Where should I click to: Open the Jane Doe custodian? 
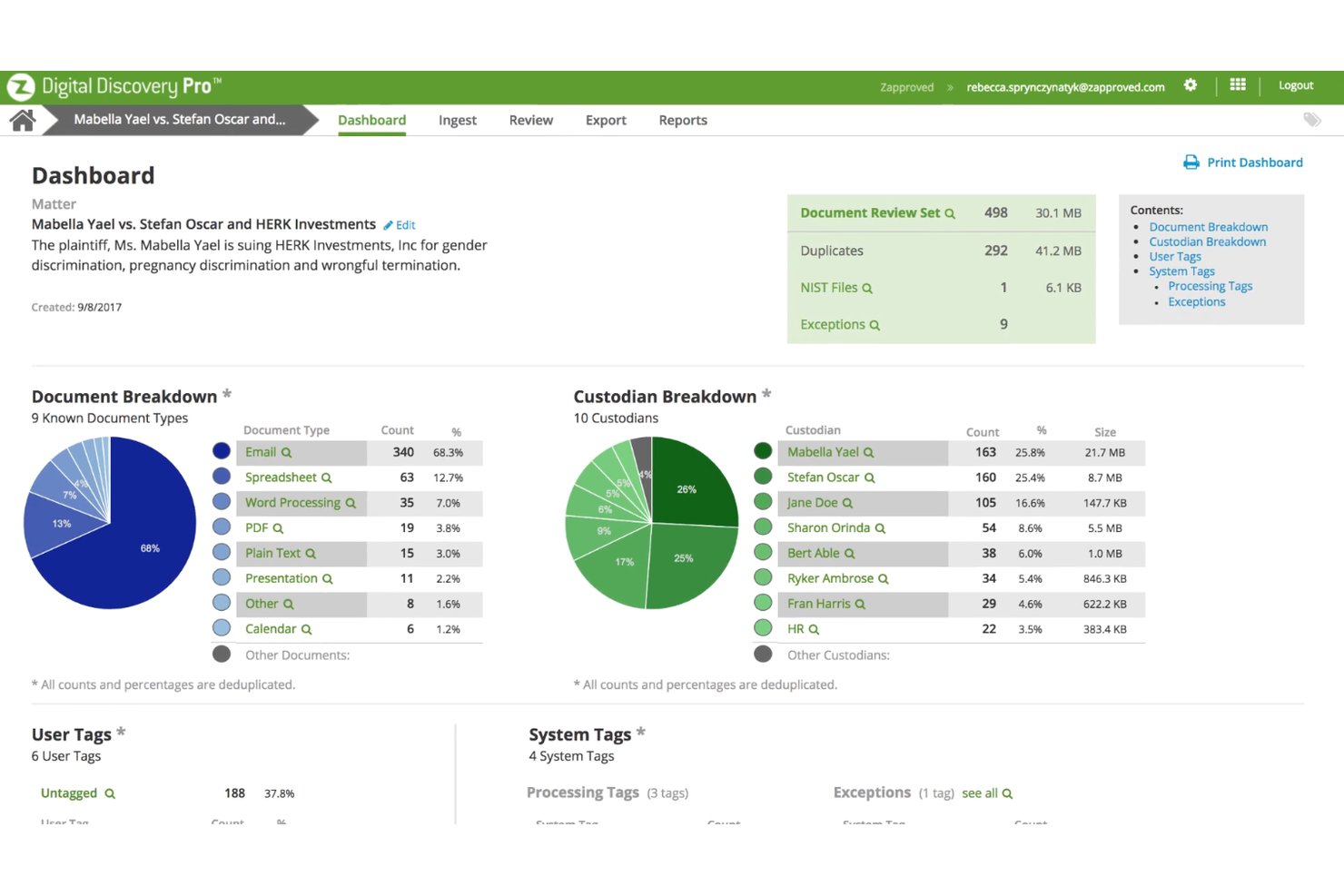tap(813, 503)
